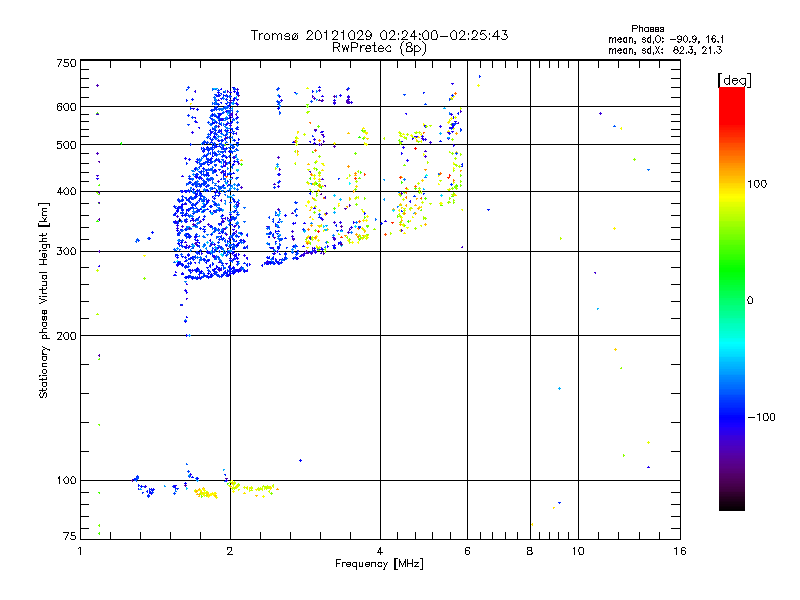Click the "[deg]" colorbar unit label
Screen dimensions: 800x600
pyautogui.click(x=734, y=80)
